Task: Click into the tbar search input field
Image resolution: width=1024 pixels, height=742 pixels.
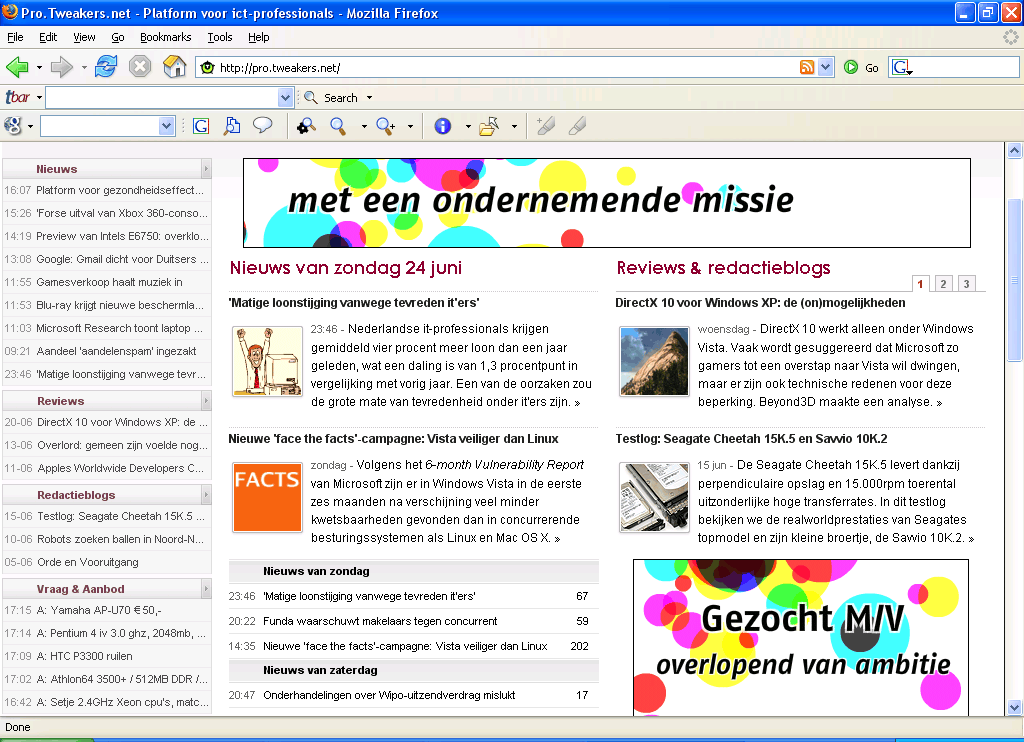Action: 163,97
